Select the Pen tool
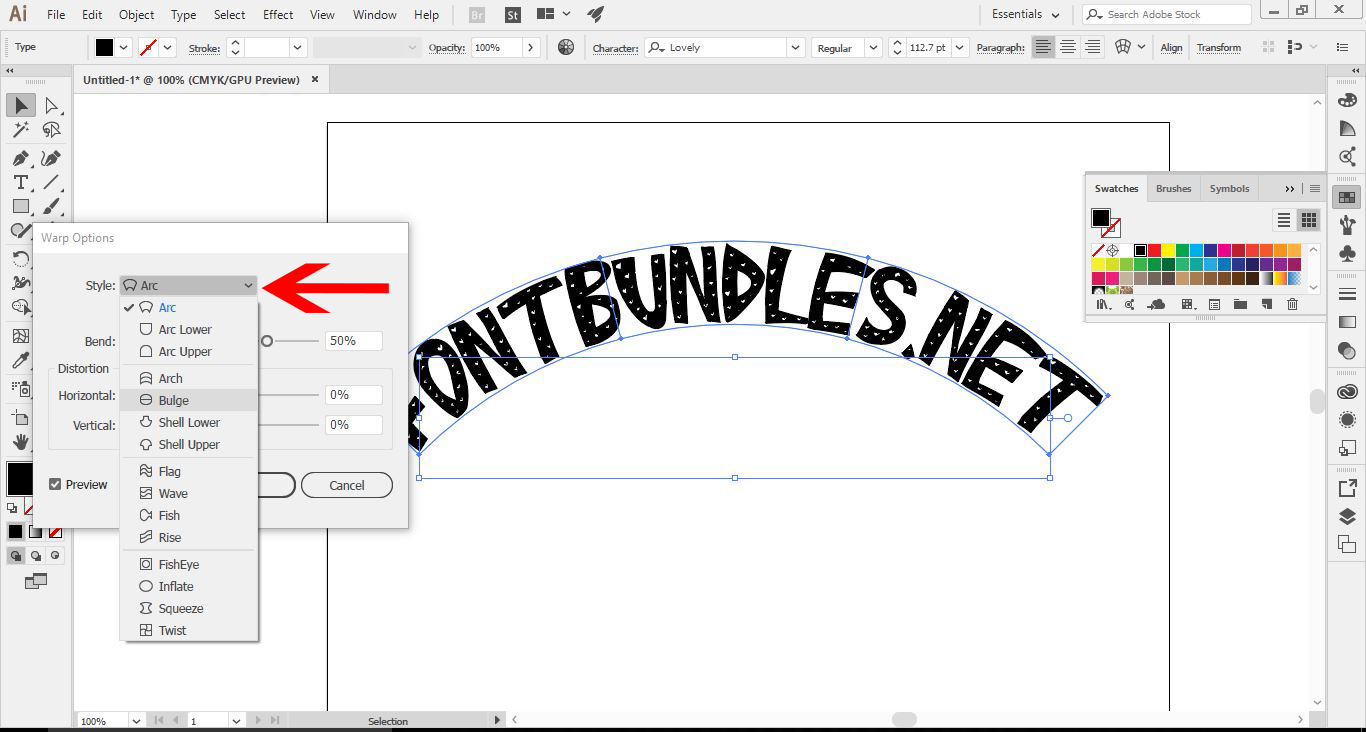Viewport: 1366px width, 732px height. [21, 158]
